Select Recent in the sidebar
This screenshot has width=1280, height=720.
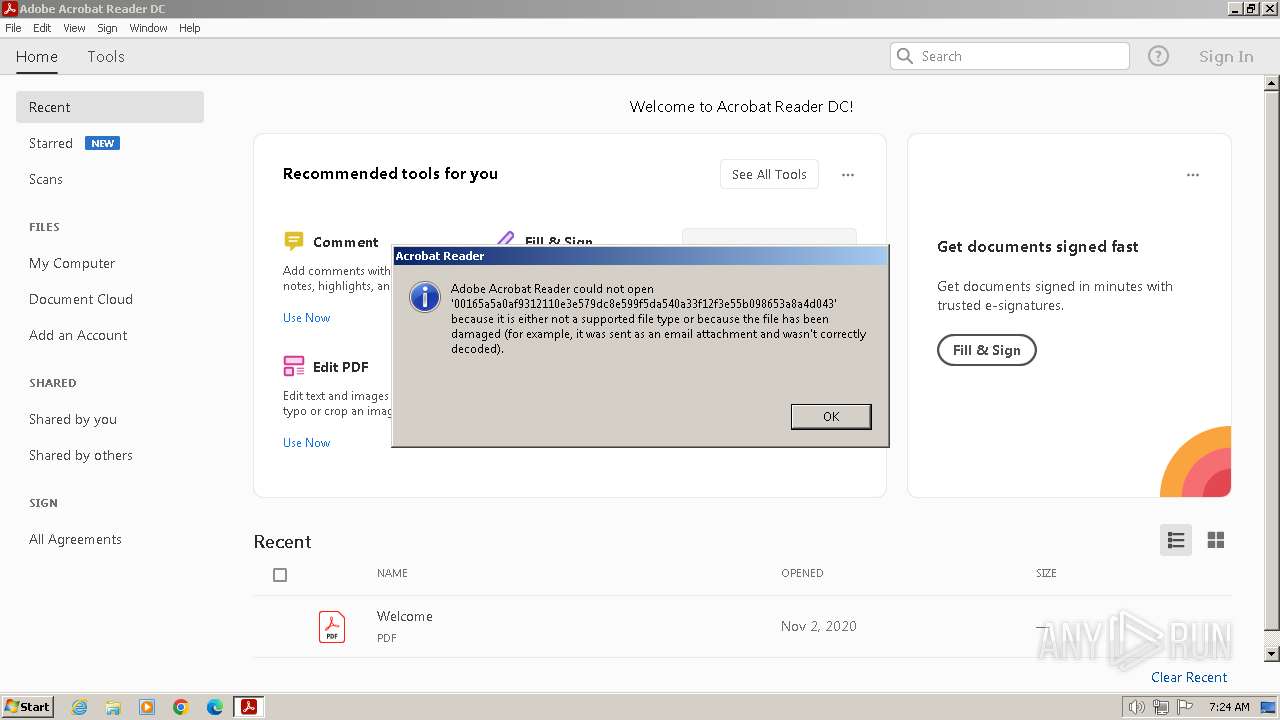(x=110, y=107)
